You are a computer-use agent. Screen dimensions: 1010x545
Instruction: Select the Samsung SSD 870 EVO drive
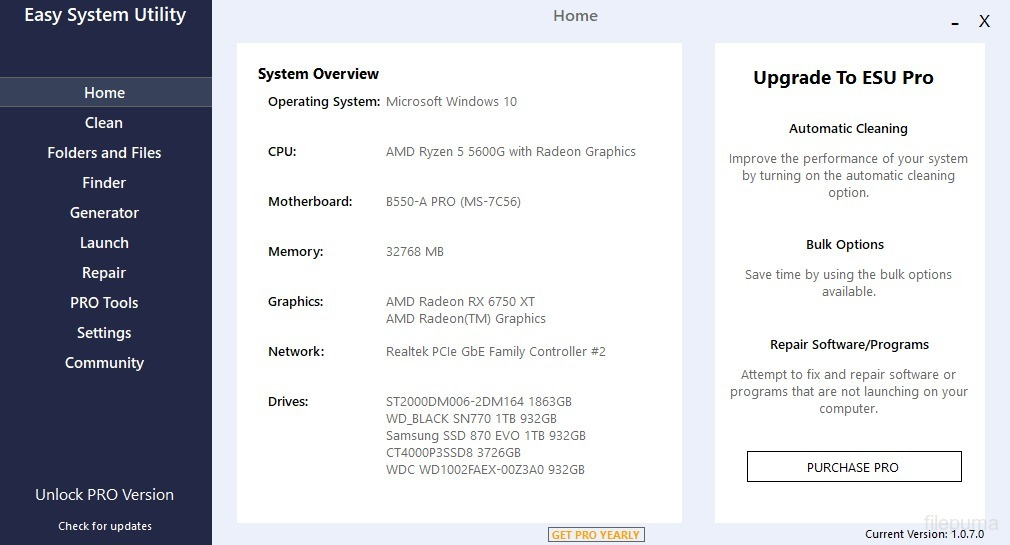[x=486, y=435]
